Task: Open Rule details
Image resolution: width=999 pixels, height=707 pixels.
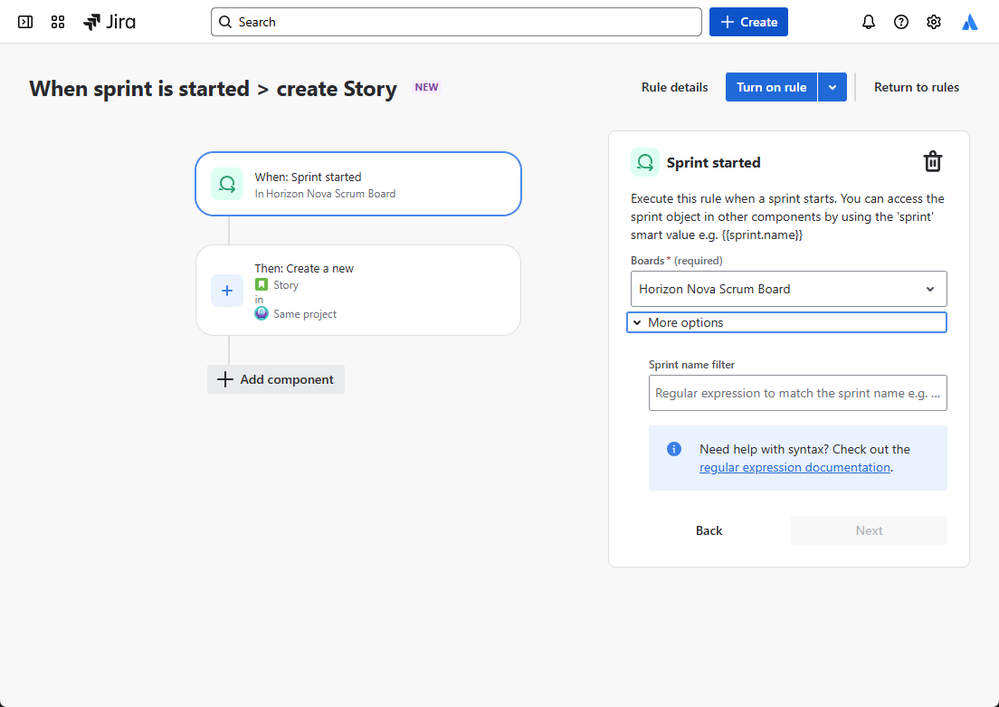Action: 674,87
